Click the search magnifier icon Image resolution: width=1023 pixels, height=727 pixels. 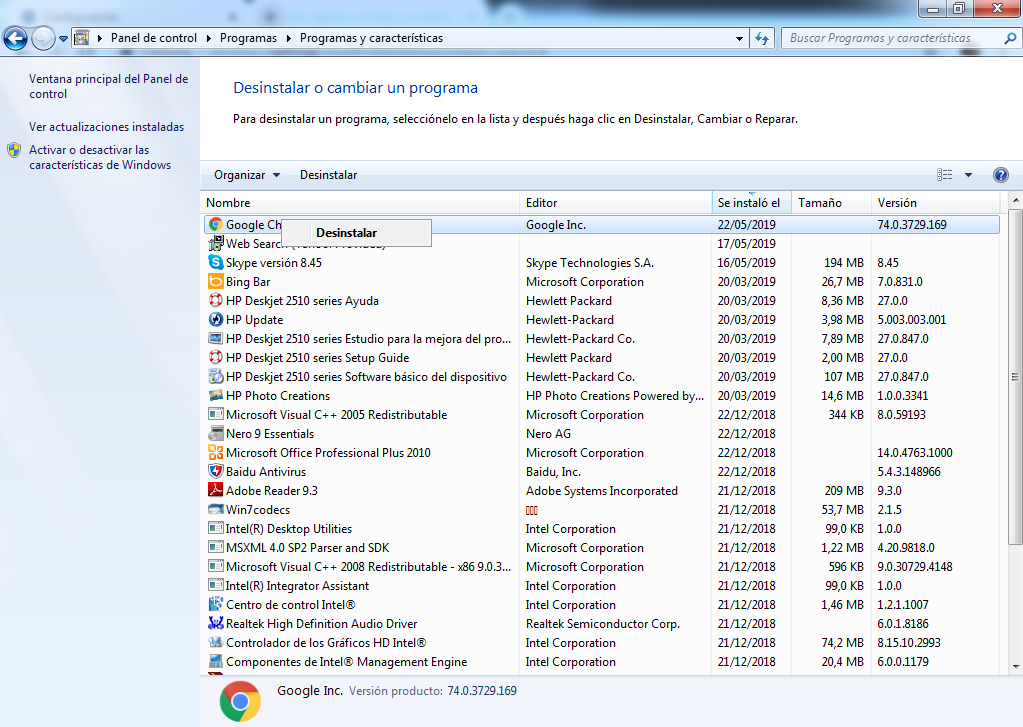pos(1010,38)
